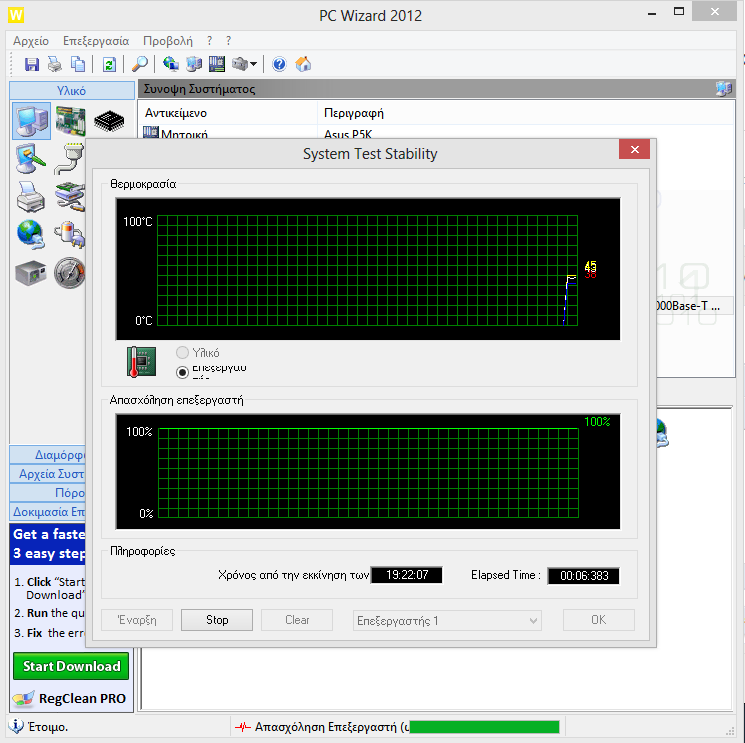Open the second ? menu

tap(229, 41)
